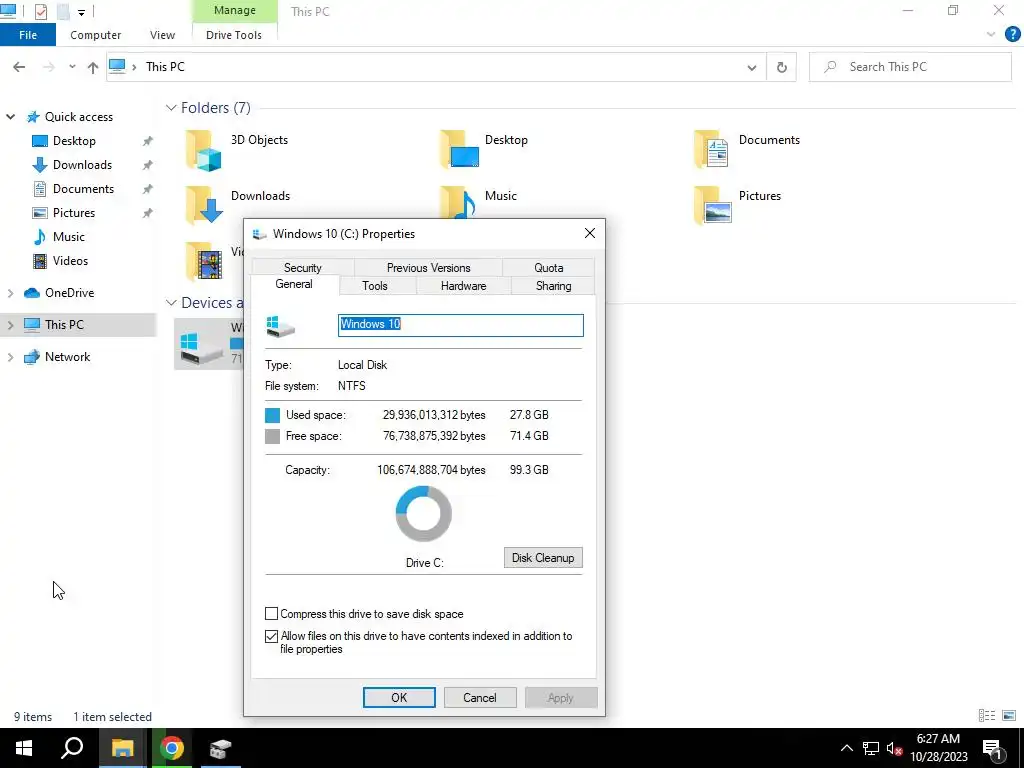
Task: Switch to the Hardware tab
Action: click(463, 286)
